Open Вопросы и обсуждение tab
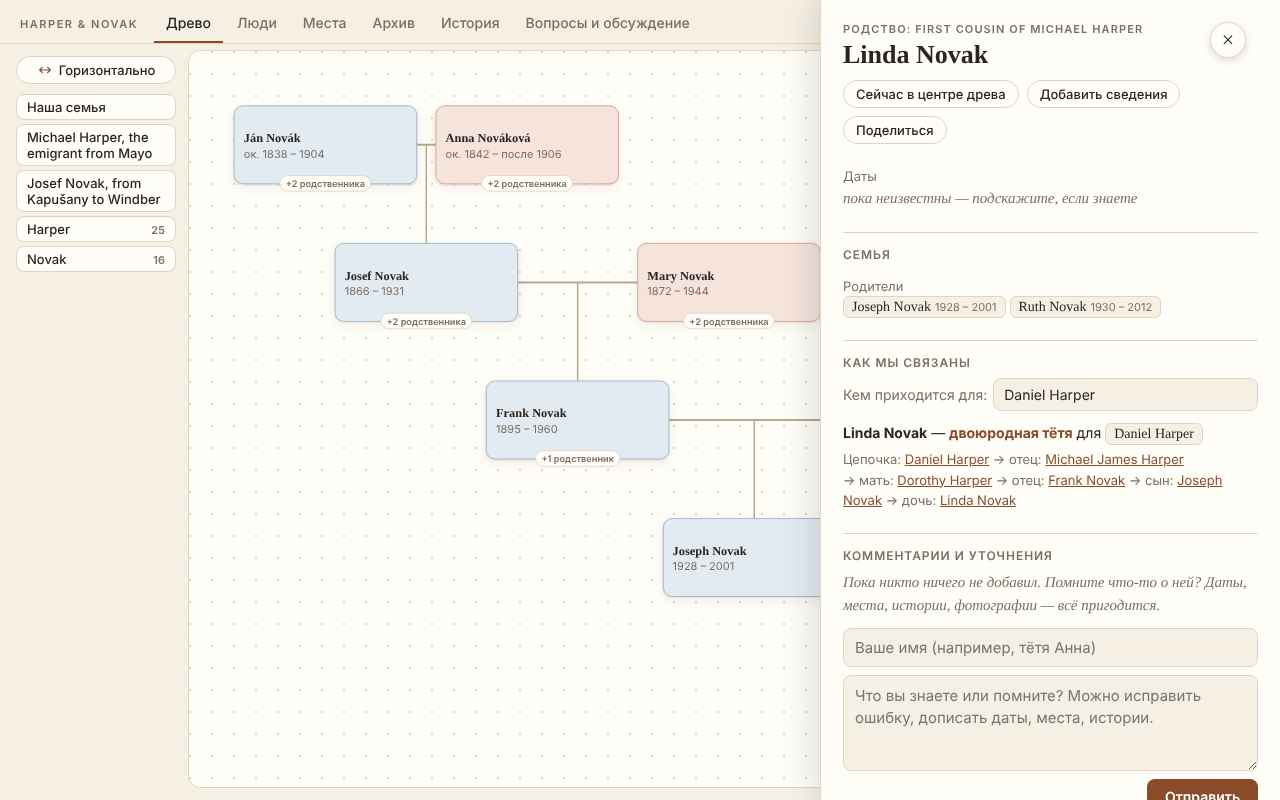The image size is (1280, 800). 607,23
